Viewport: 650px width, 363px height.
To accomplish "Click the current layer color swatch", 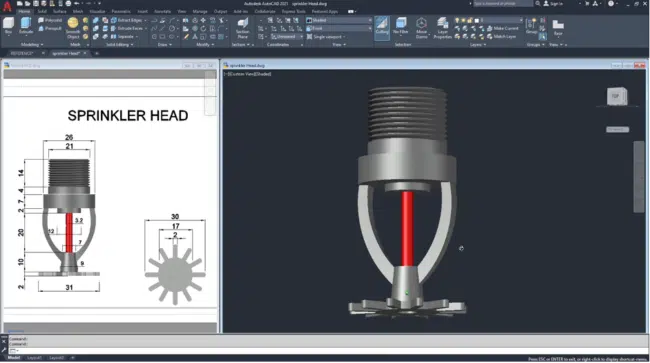I will tap(477, 20).
